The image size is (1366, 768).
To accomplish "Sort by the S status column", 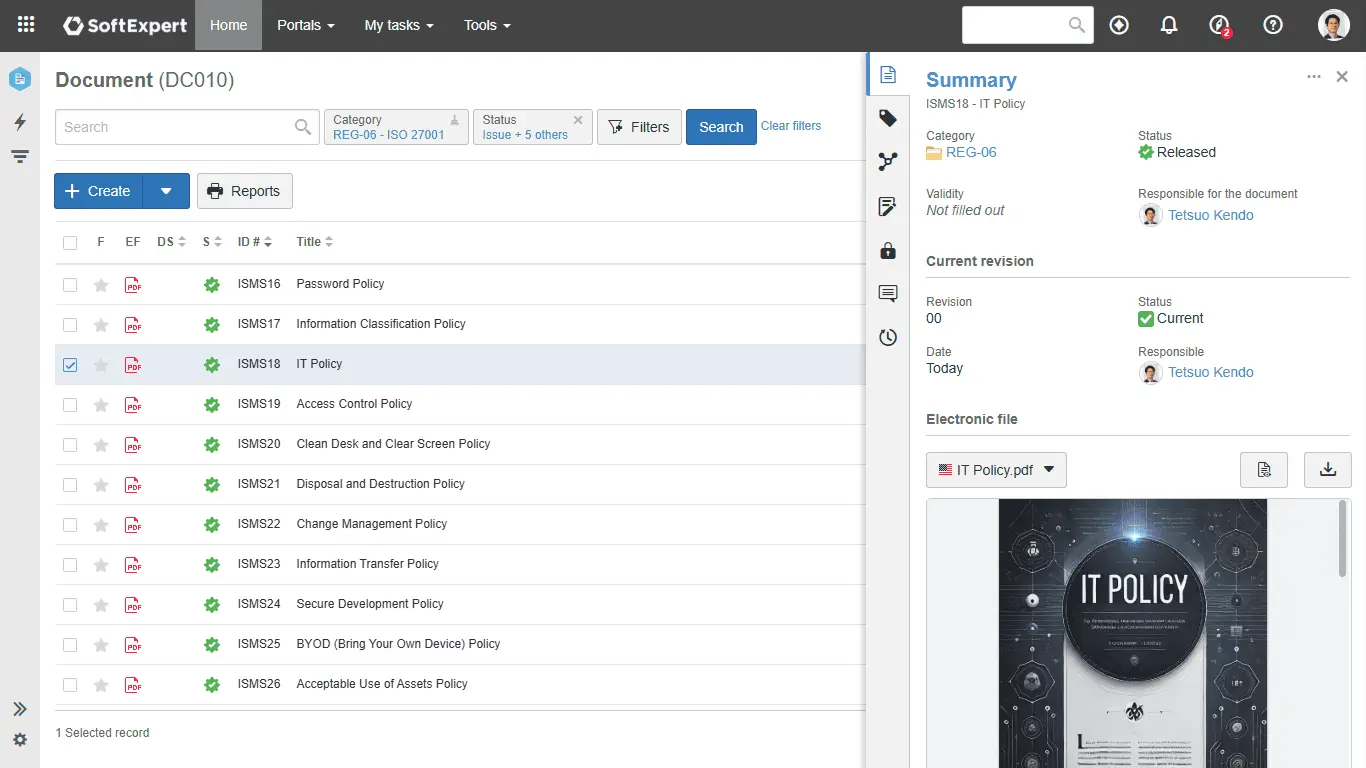I will [212, 242].
